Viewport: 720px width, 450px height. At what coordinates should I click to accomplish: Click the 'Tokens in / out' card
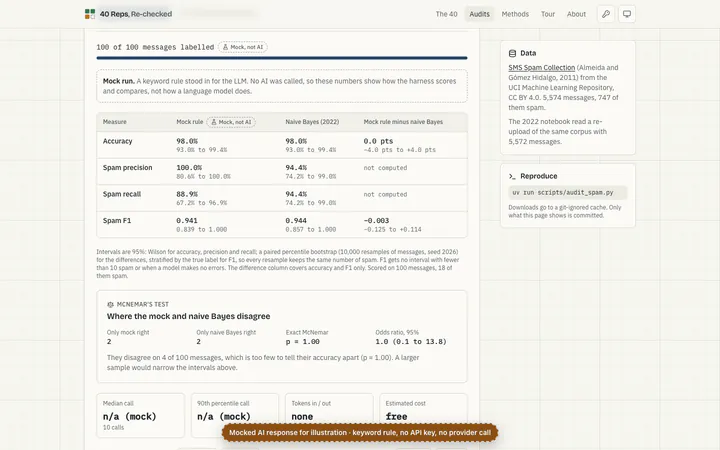pyautogui.click(x=329, y=416)
